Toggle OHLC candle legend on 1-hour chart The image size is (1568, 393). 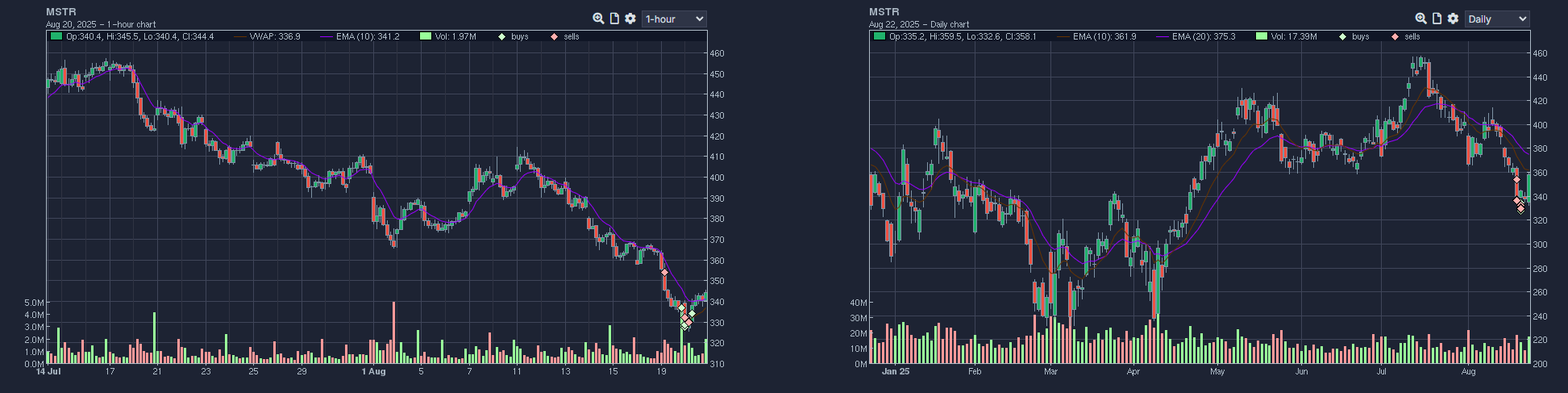click(x=132, y=36)
